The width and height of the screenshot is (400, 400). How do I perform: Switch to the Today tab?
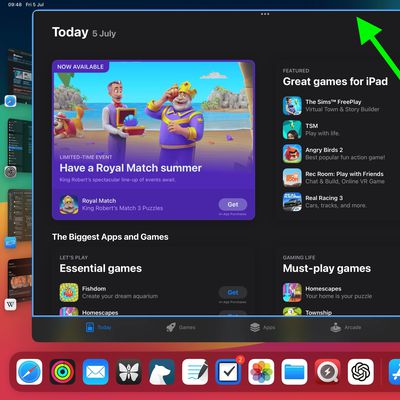[x=98, y=327]
